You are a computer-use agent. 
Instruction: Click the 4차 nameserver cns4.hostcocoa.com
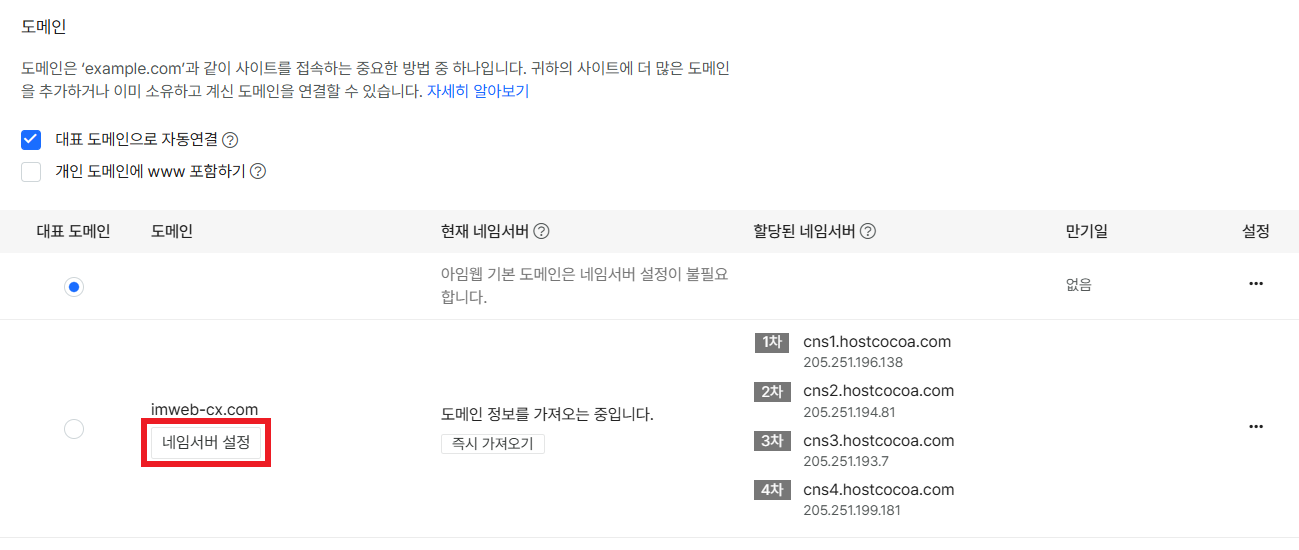[878, 490]
